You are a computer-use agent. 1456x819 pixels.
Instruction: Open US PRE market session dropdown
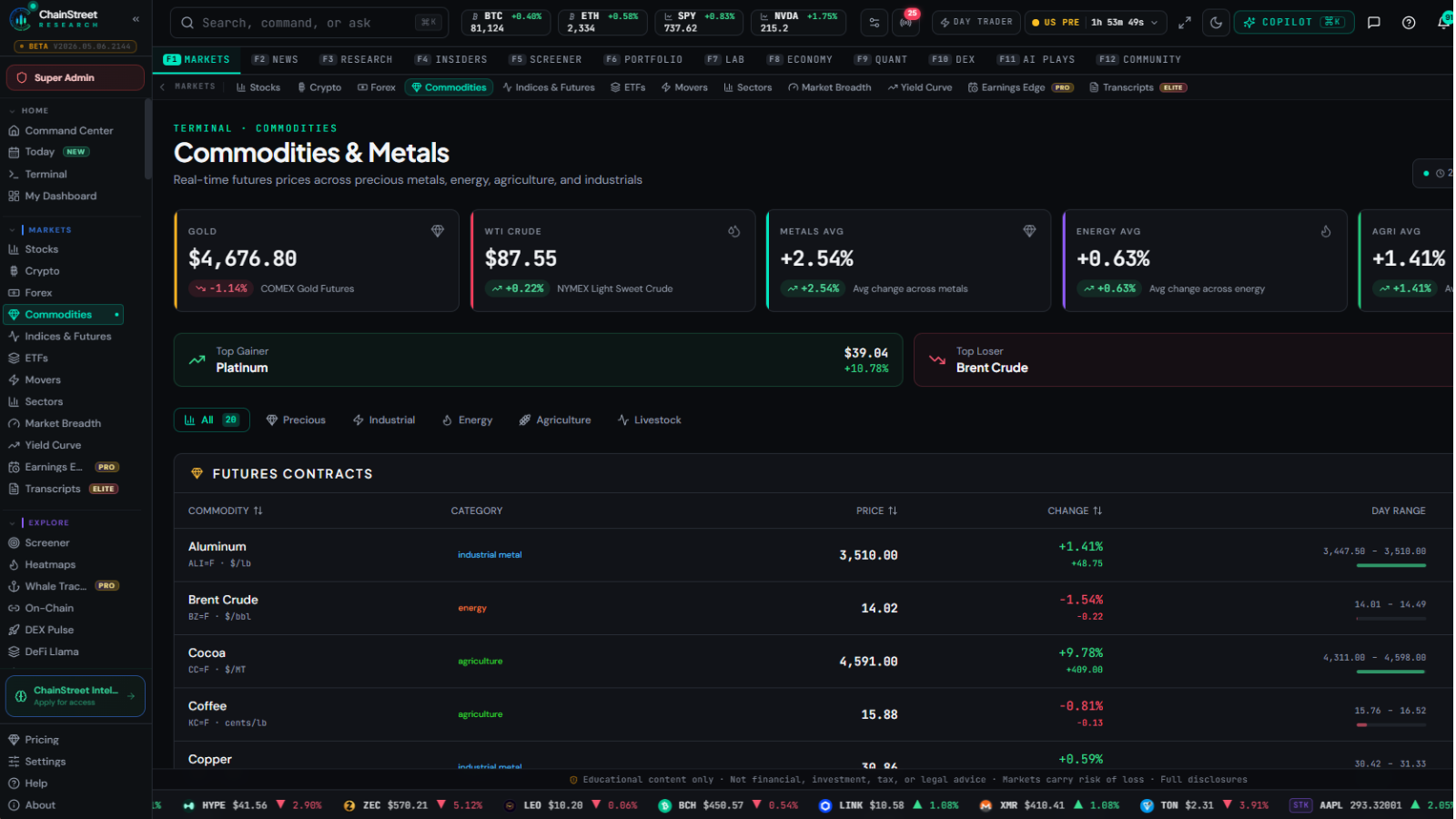tap(1096, 22)
